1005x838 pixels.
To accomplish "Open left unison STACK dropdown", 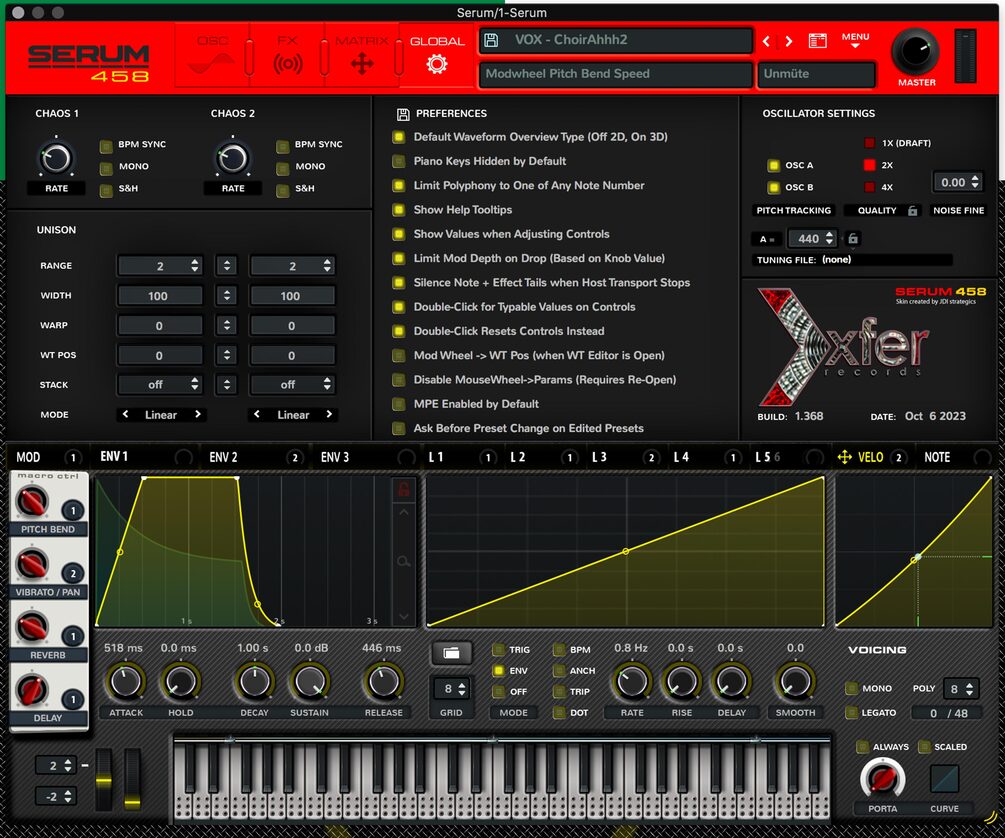I will [160, 385].
